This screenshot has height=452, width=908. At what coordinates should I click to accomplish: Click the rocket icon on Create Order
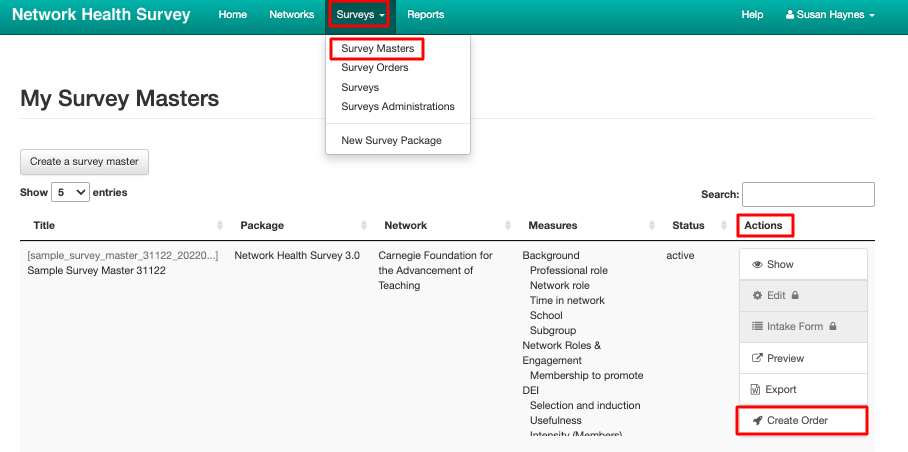pos(757,420)
